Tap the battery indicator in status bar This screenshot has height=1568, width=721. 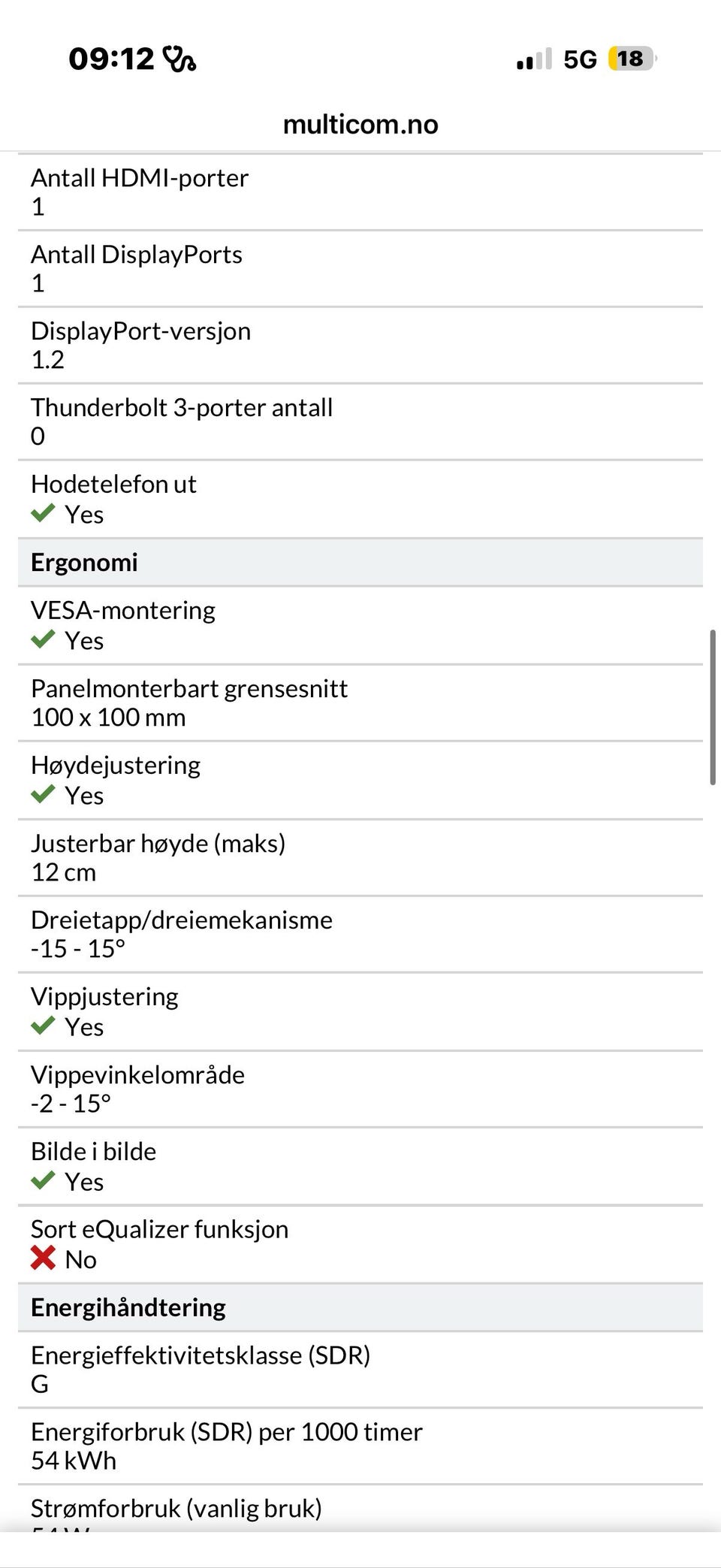coord(632,59)
